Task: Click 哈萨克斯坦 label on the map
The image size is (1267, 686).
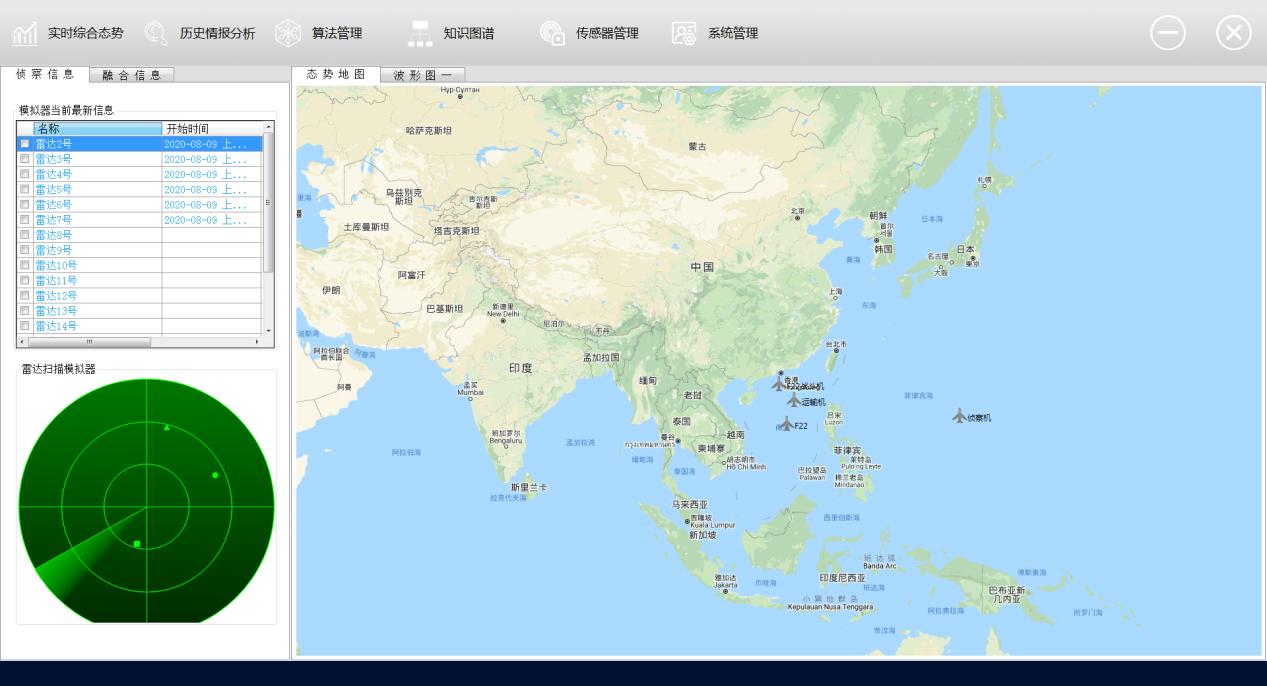Action: (428, 130)
